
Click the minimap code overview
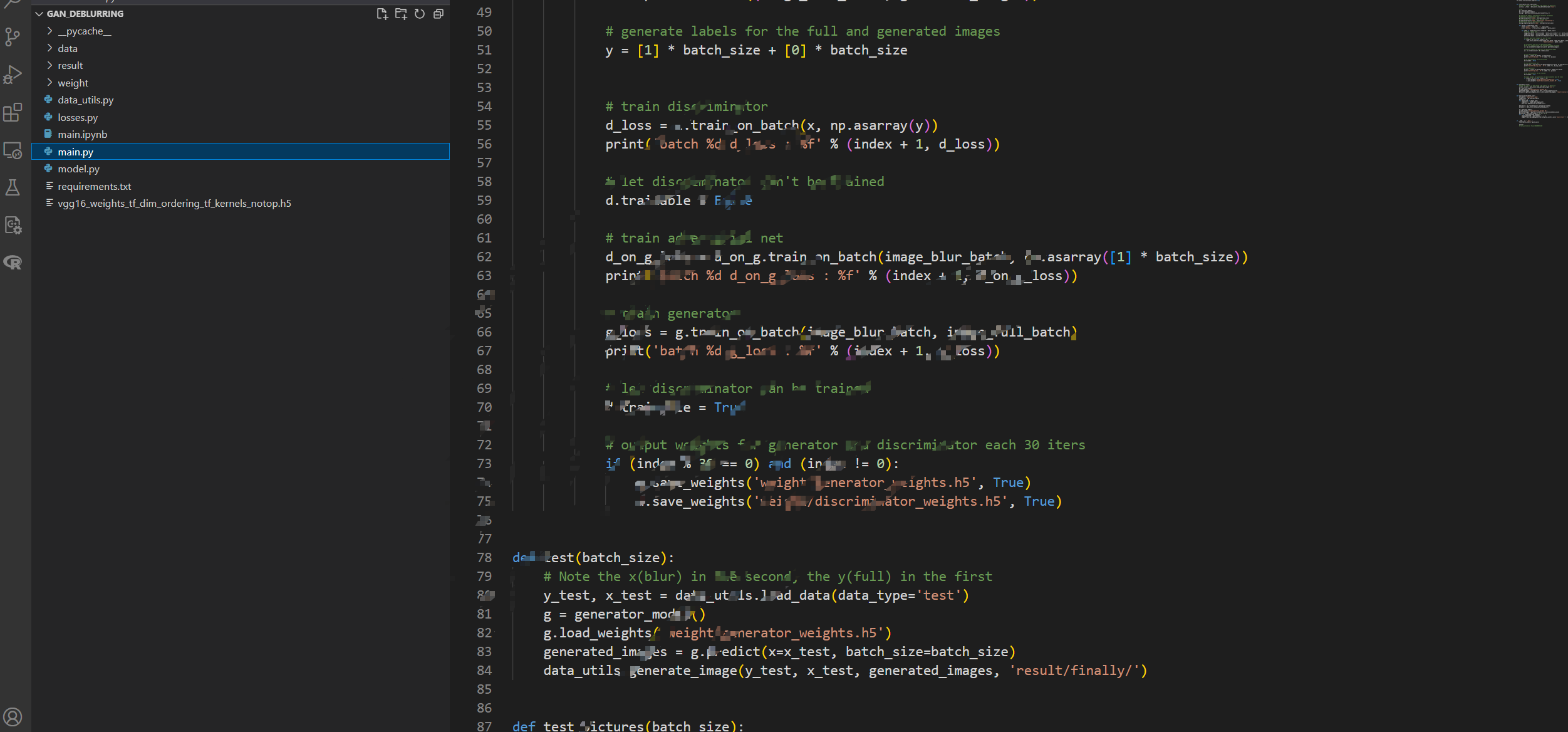[x=1541, y=63]
